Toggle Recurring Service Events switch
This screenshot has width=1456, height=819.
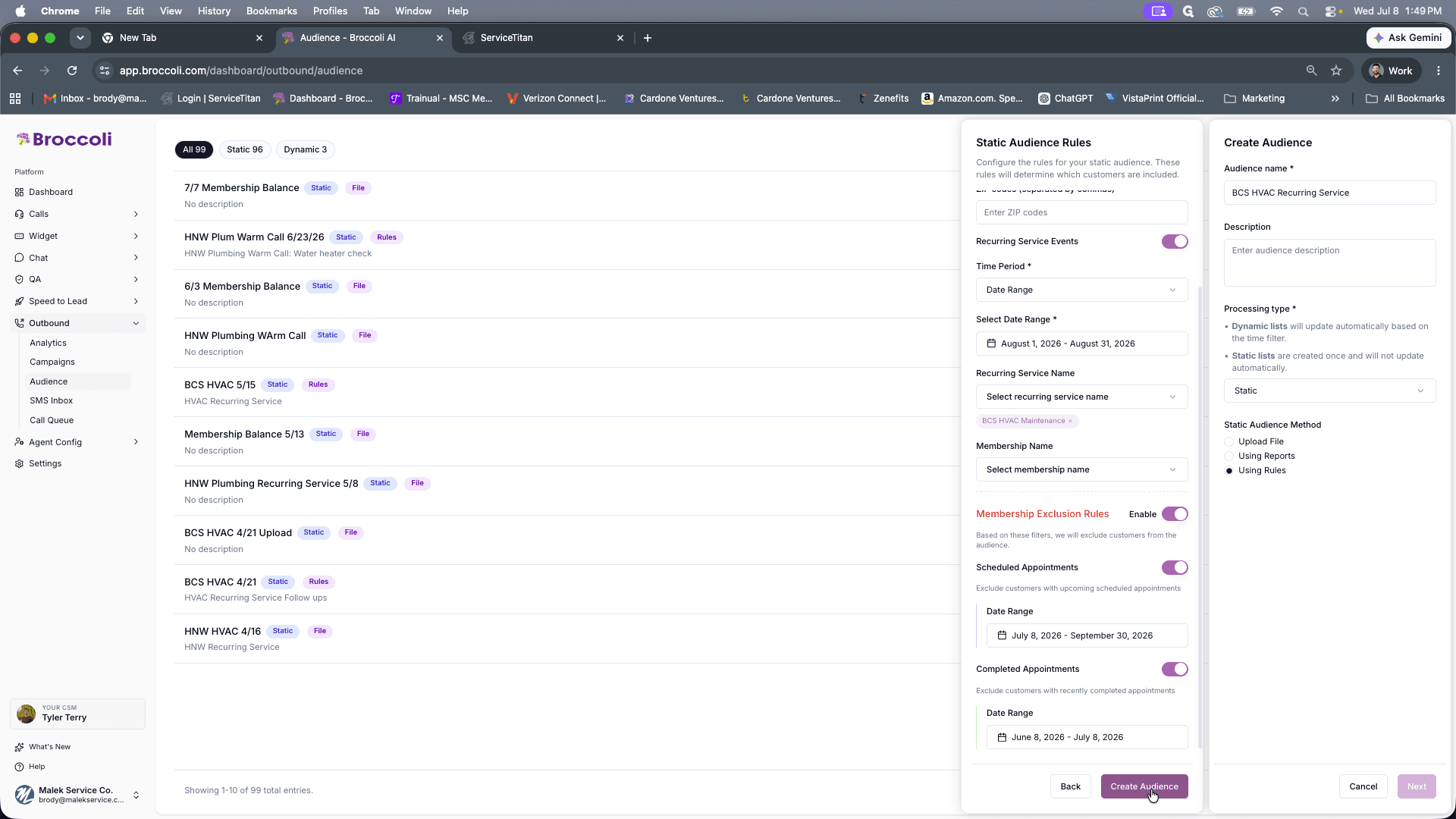point(1175,241)
